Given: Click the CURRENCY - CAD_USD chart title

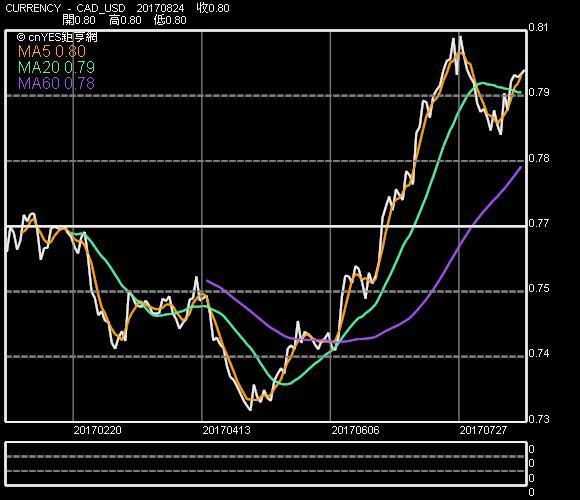Looking at the screenshot, I should pos(65,8).
